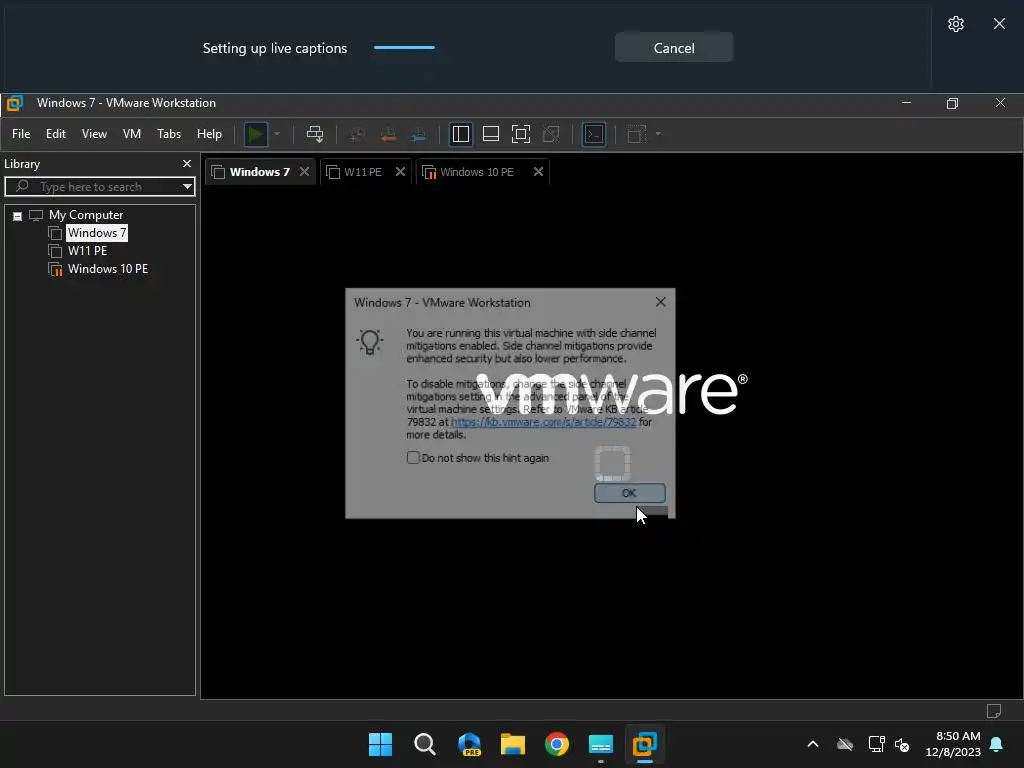The width and height of the screenshot is (1024, 768).
Task: Check Do not show this hint again
Action: pyautogui.click(x=413, y=458)
